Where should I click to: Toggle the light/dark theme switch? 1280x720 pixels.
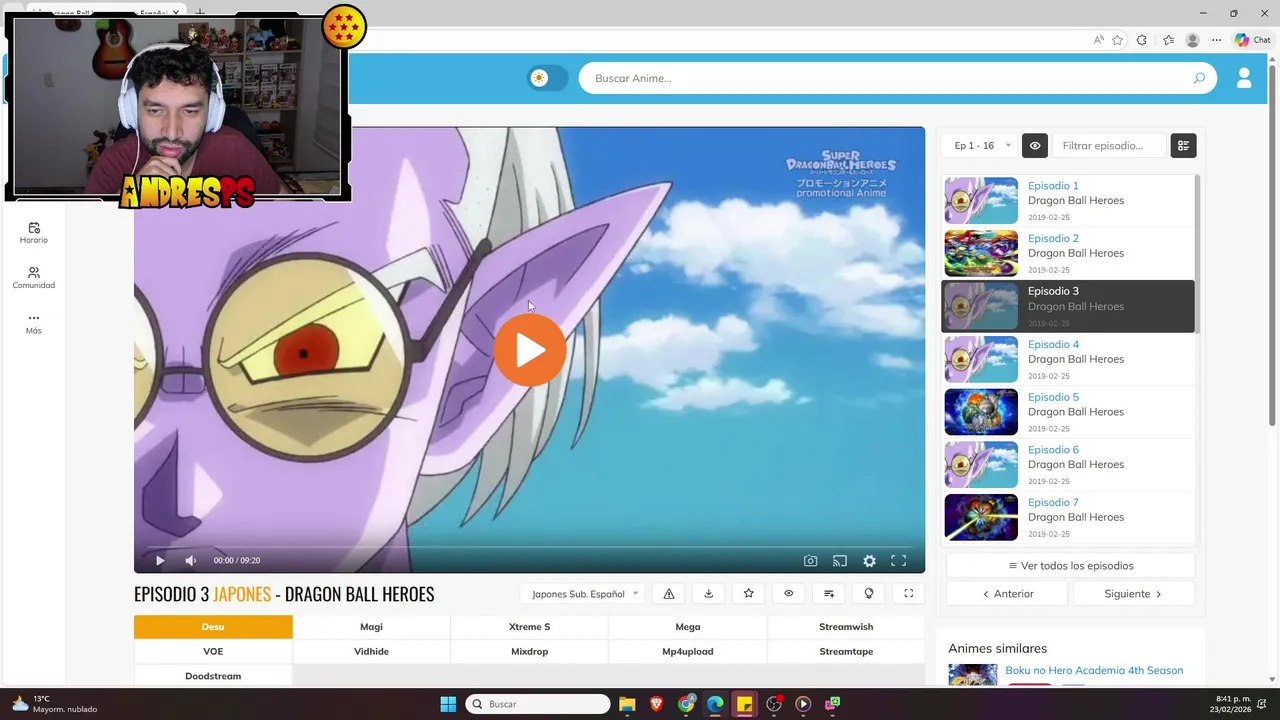point(547,78)
